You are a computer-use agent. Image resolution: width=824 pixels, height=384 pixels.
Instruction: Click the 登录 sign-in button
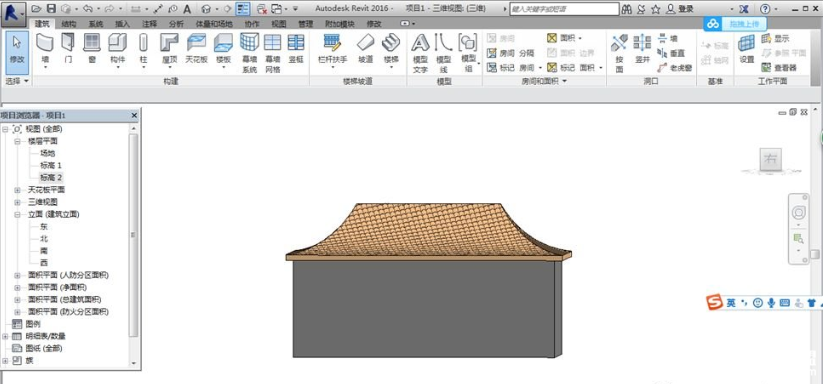point(679,9)
